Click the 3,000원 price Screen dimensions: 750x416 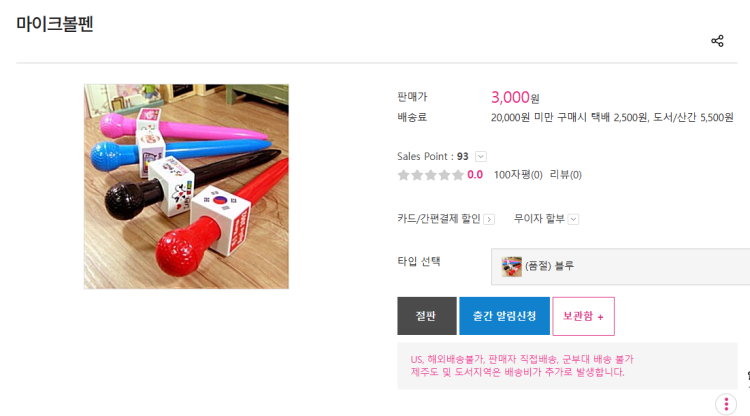coord(515,98)
